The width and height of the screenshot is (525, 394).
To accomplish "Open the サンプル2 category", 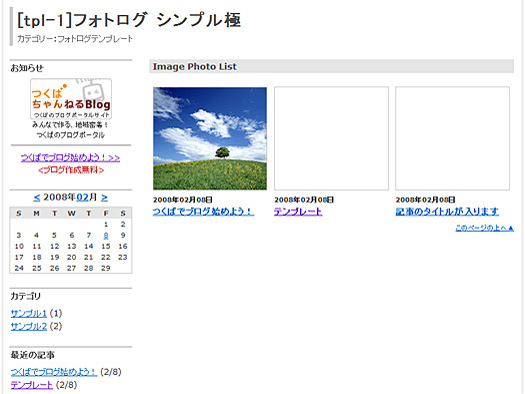I will (x=29, y=326).
